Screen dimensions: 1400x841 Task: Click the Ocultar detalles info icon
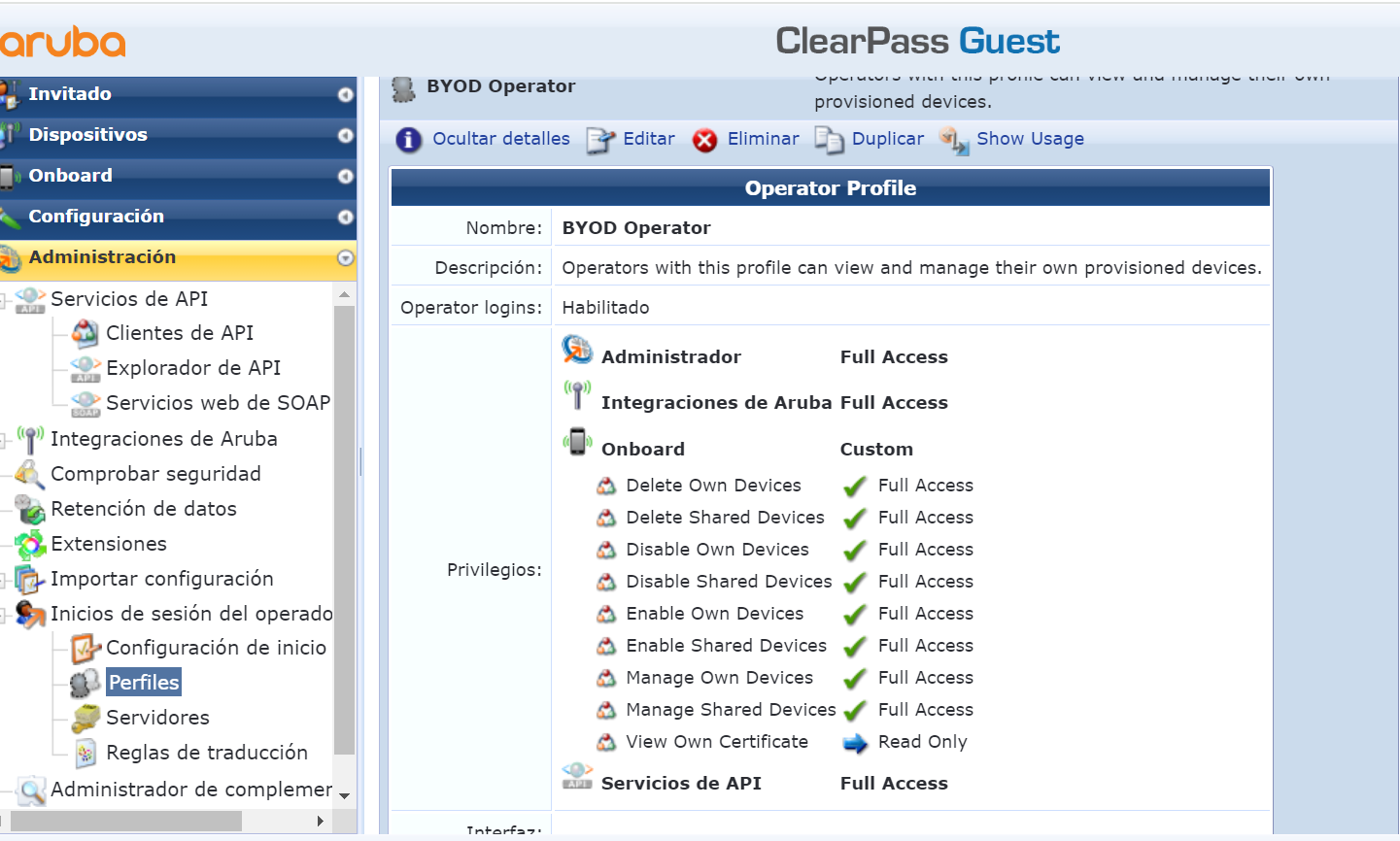tap(409, 140)
